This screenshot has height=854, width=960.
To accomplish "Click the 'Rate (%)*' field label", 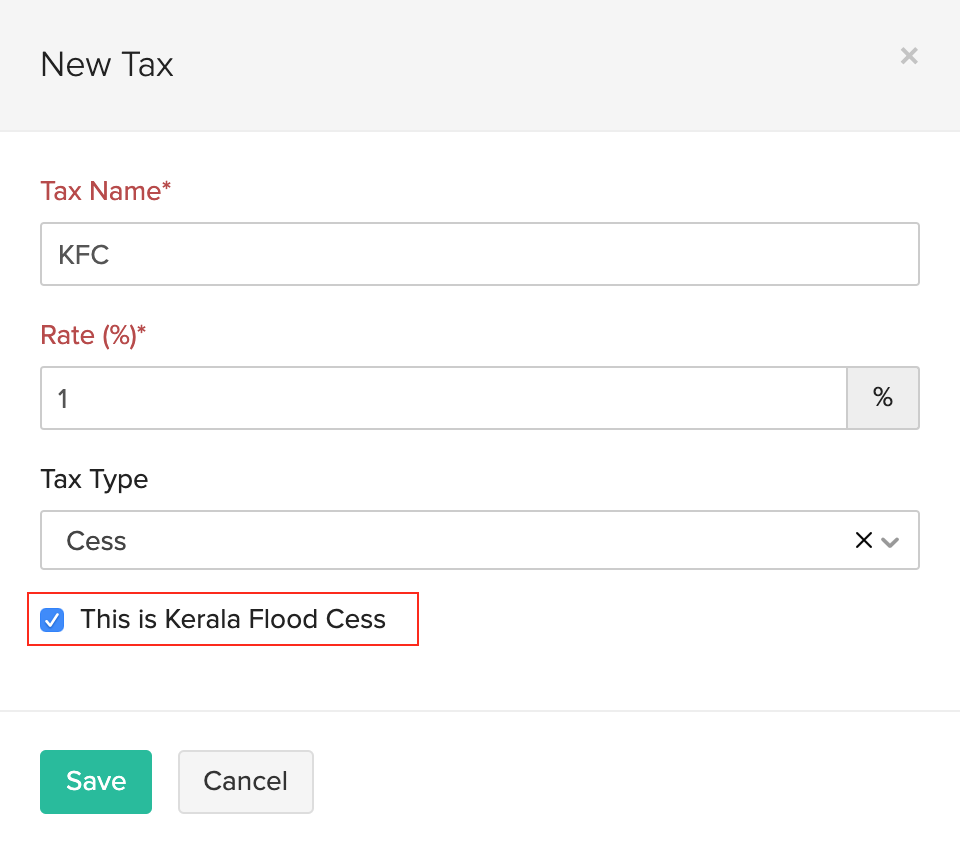I will [x=93, y=335].
